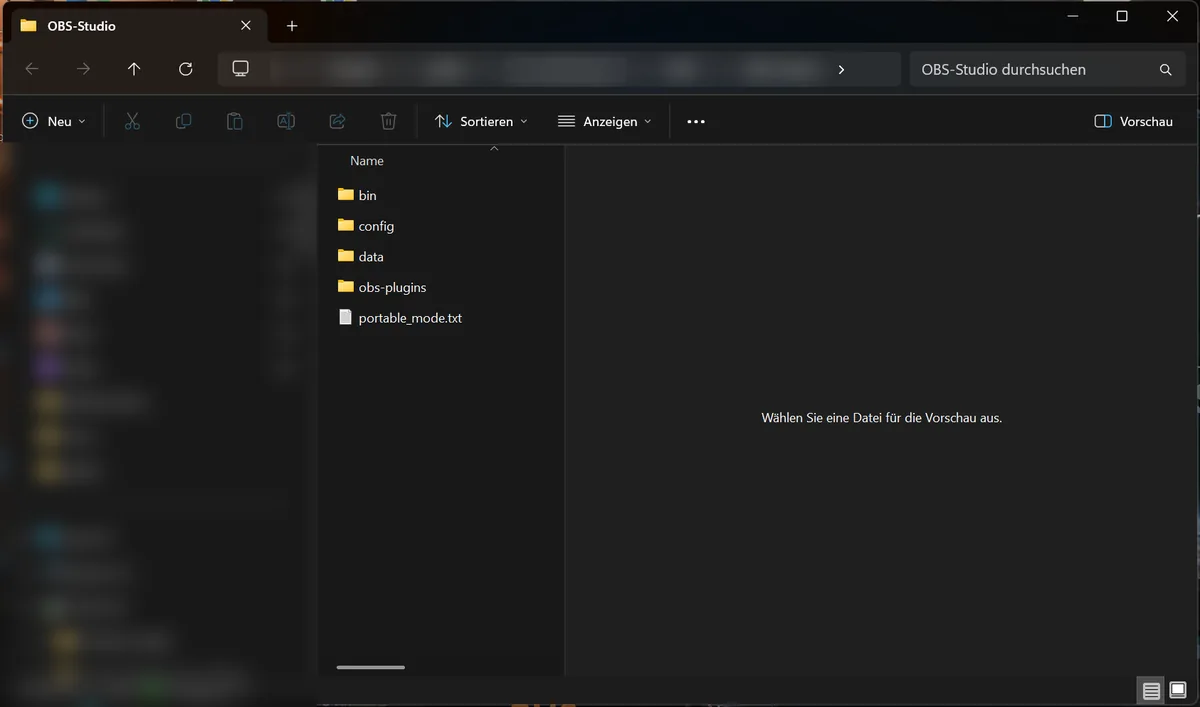This screenshot has height=707, width=1200.
Task: Click the Cut scissors icon
Action: [132, 121]
